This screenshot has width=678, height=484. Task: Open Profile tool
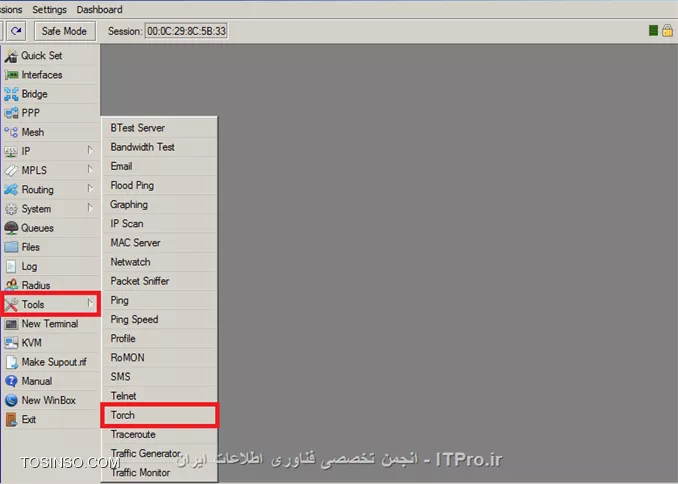tap(160, 339)
